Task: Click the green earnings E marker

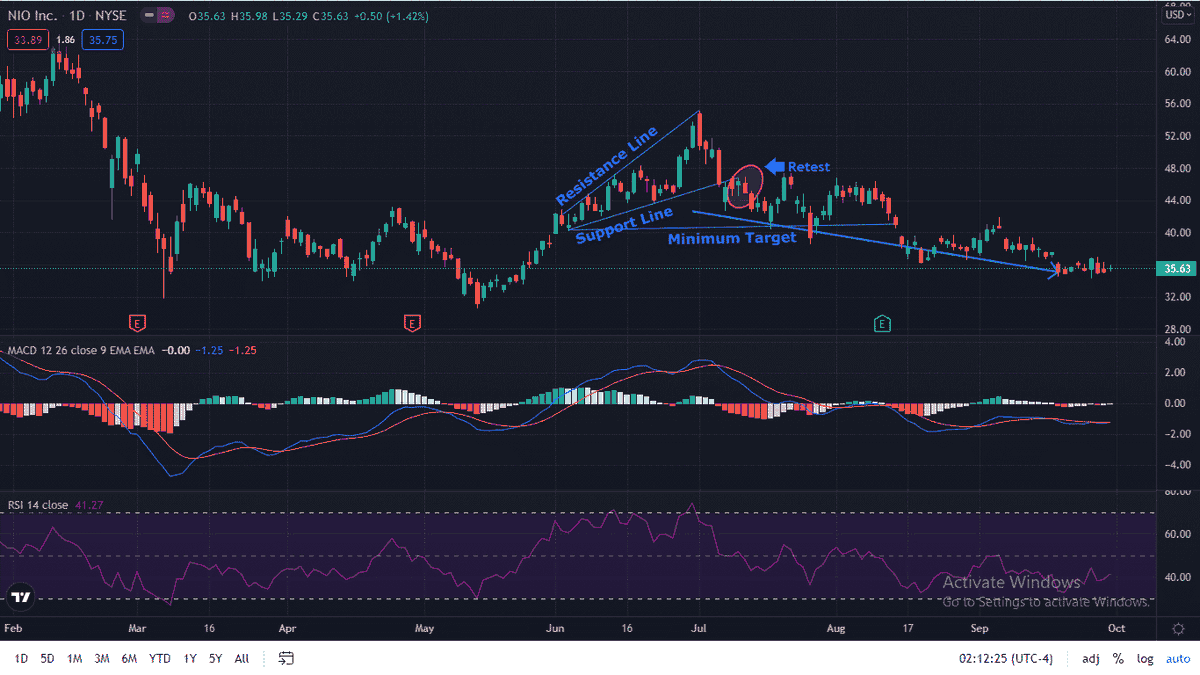Action: (882, 322)
